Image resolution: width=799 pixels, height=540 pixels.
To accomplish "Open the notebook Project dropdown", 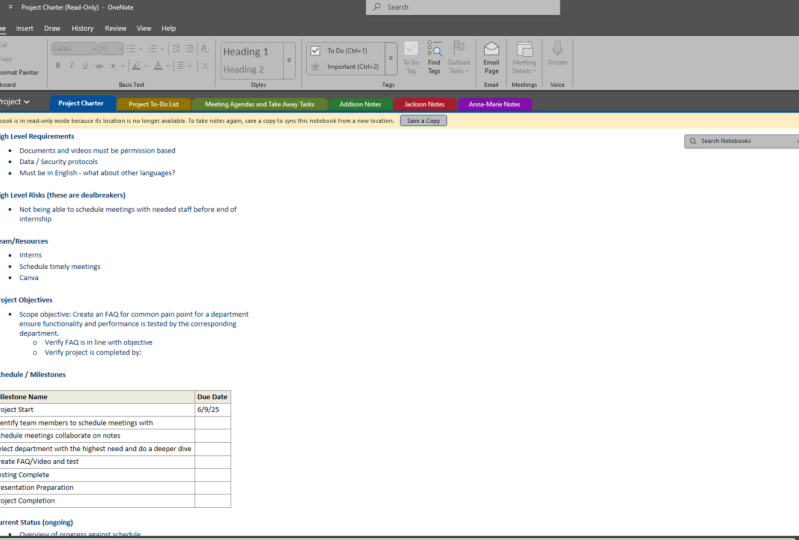I will (14, 102).
